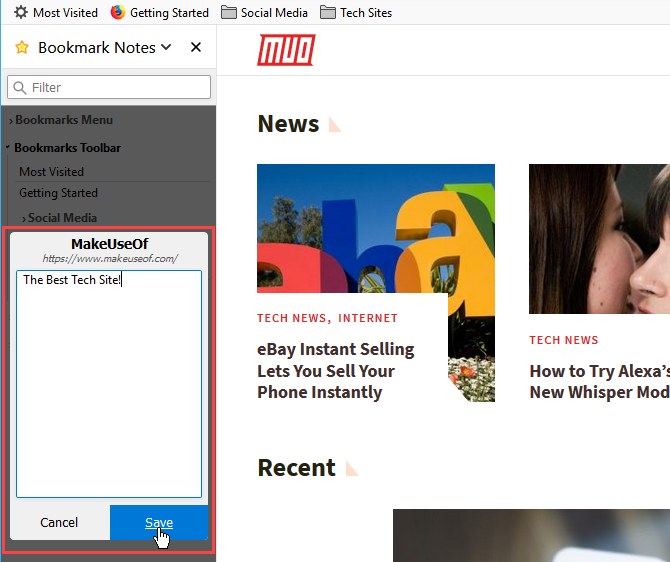Click the Most Visited gear icon
This screenshot has height=562, width=670.
(x=20, y=13)
